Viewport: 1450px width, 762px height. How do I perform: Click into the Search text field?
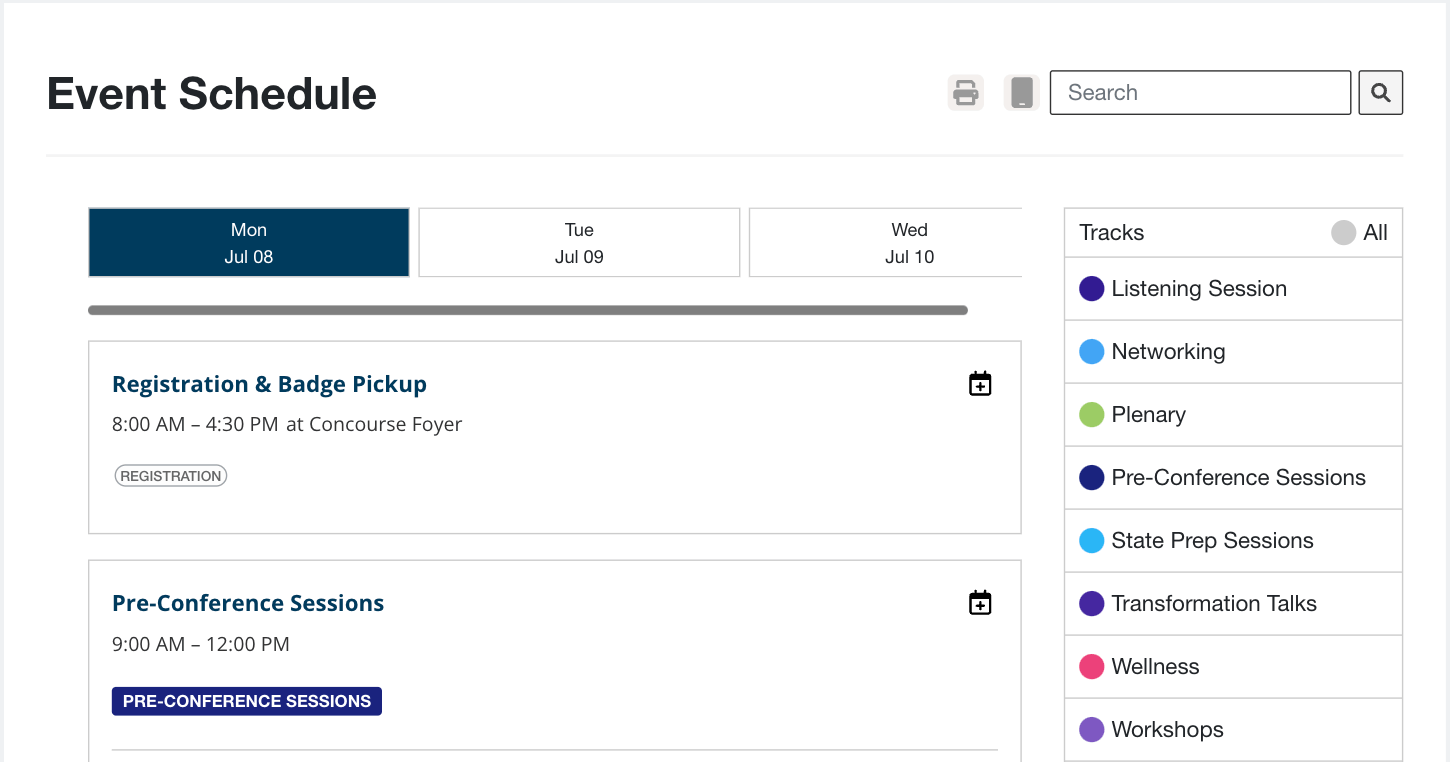[1200, 93]
